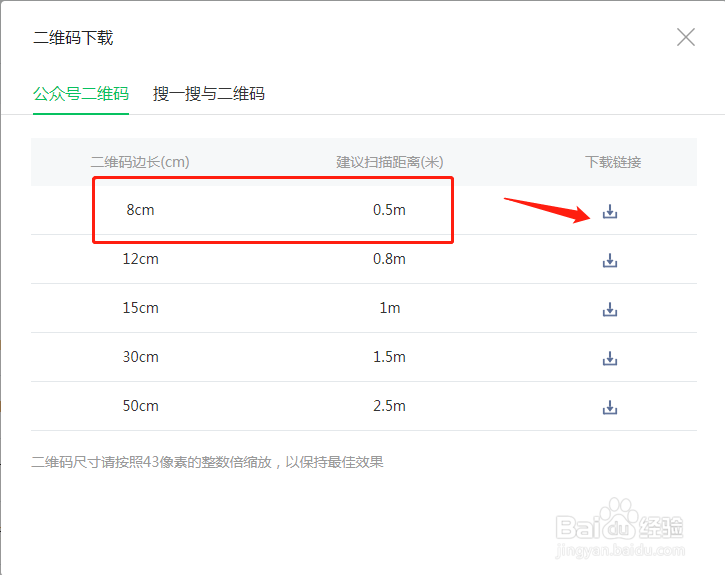Click the 43像素 scaling hint text

207,462
